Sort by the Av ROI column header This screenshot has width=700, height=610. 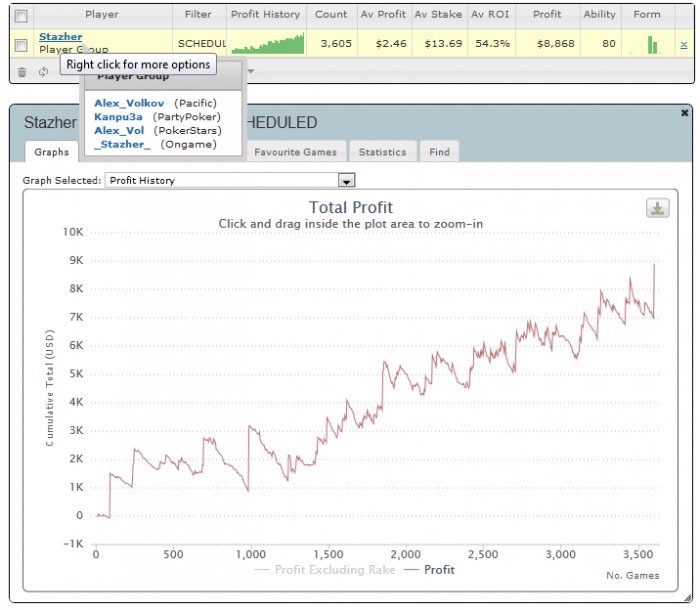[x=490, y=15]
